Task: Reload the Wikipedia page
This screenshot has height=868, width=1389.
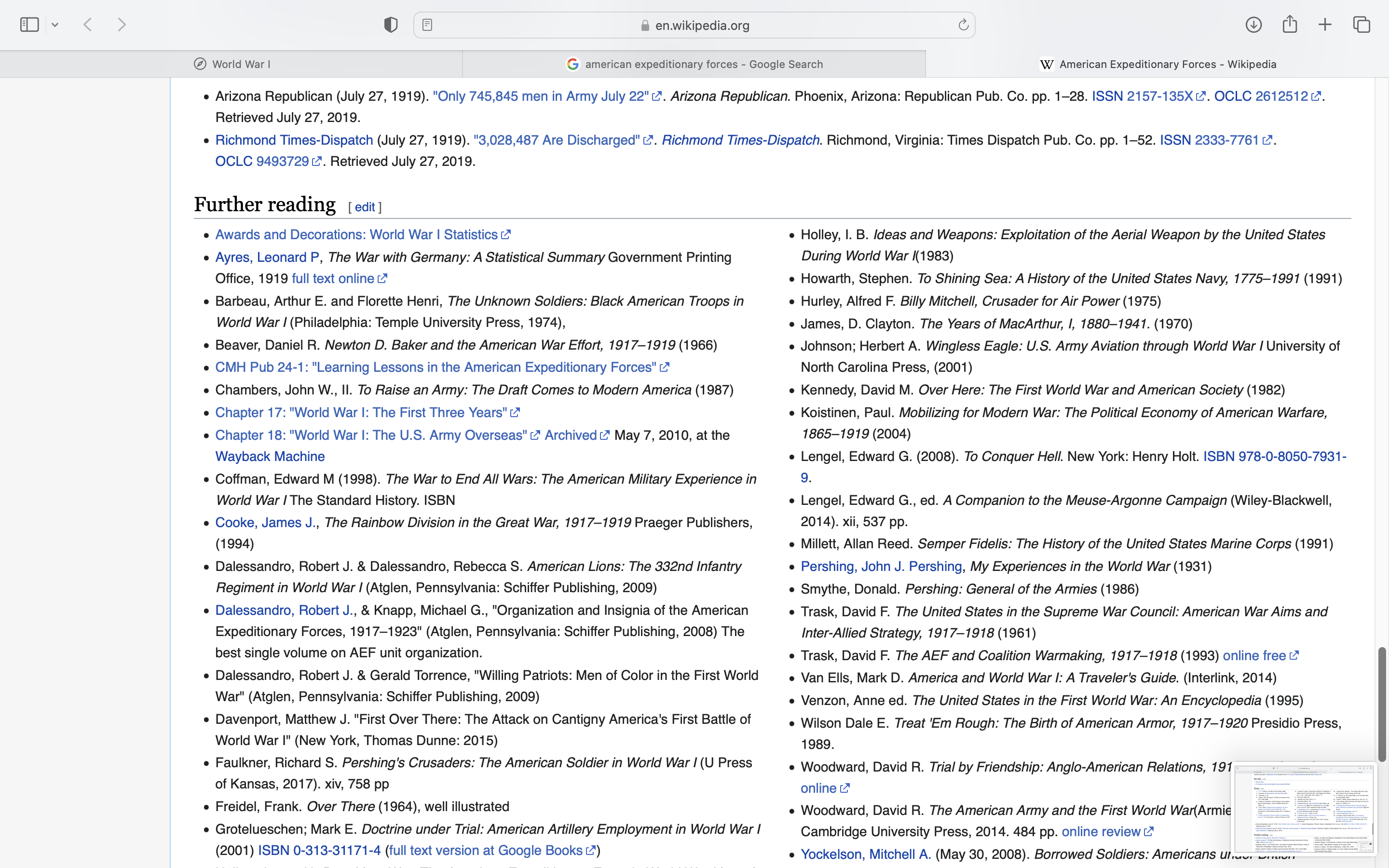Action: click(x=963, y=25)
